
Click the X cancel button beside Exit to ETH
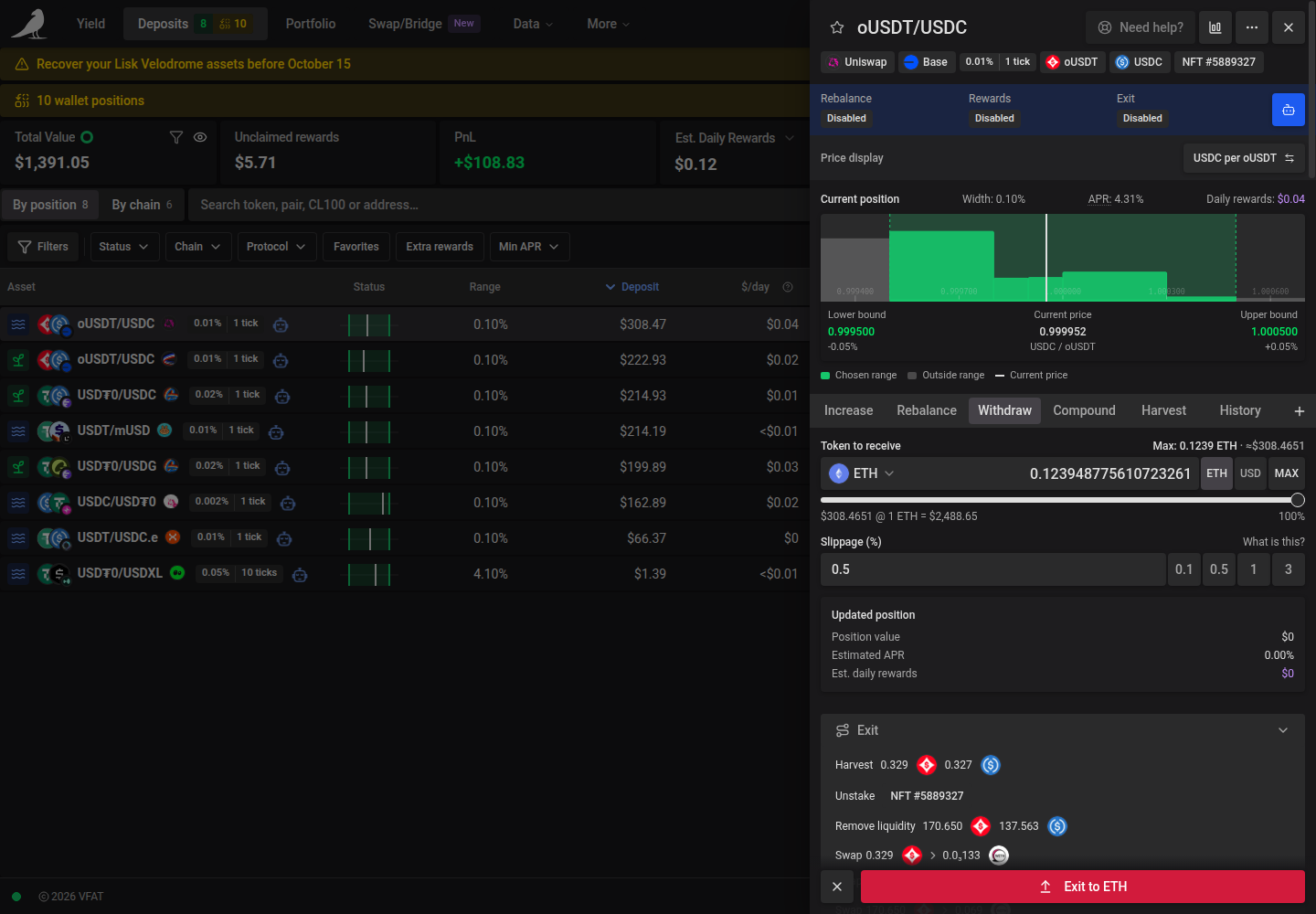(837, 887)
